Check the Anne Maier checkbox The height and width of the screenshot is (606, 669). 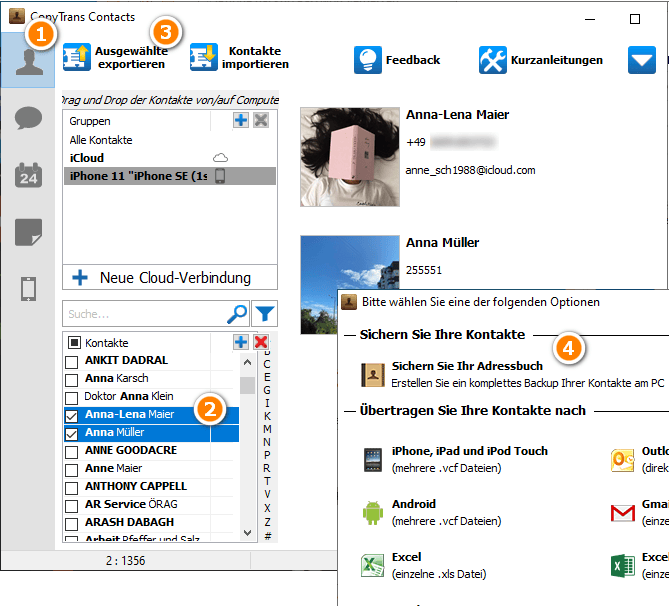pos(71,470)
